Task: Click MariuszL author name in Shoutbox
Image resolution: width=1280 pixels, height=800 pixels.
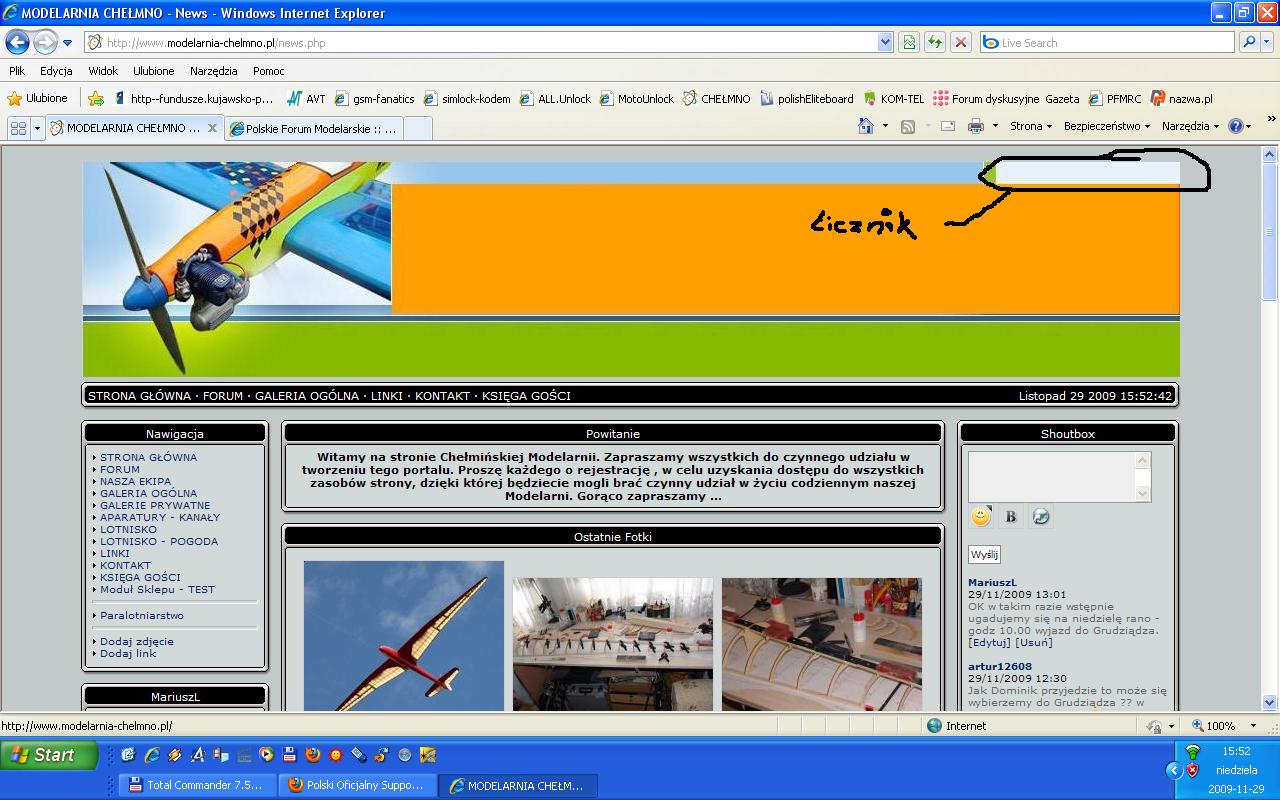Action: point(992,582)
